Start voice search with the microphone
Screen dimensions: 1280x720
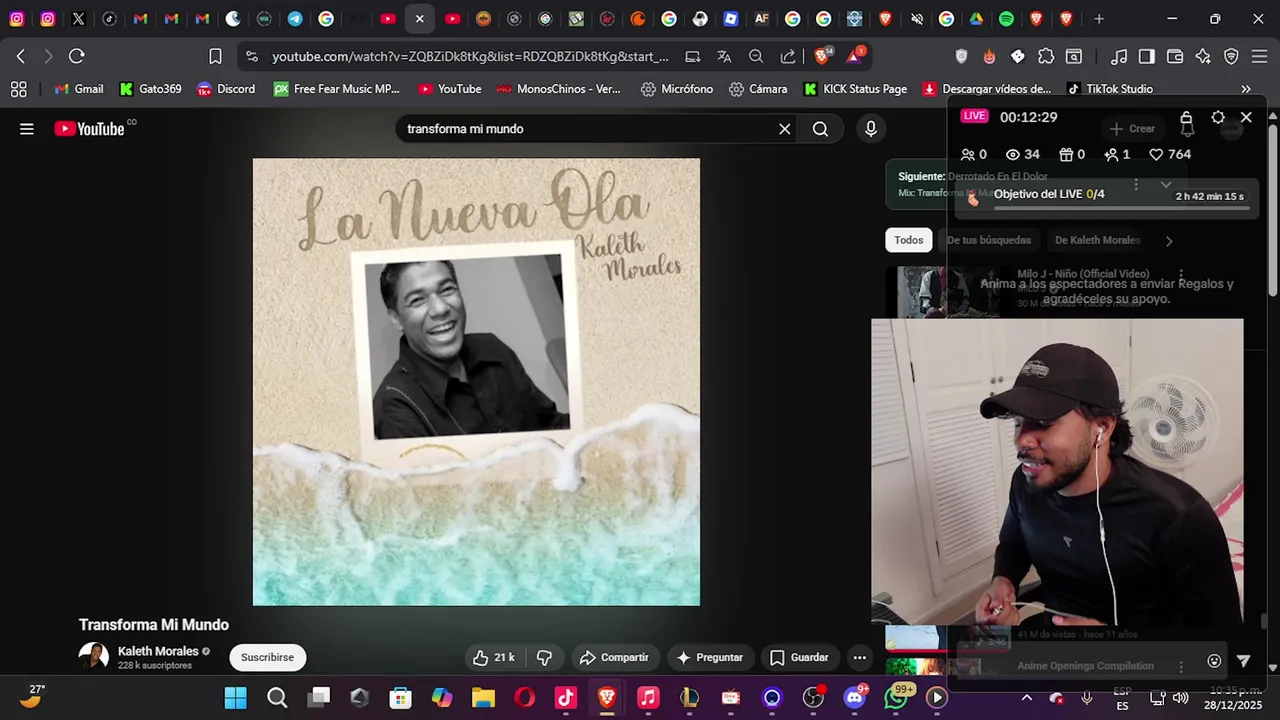pos(871,129)
